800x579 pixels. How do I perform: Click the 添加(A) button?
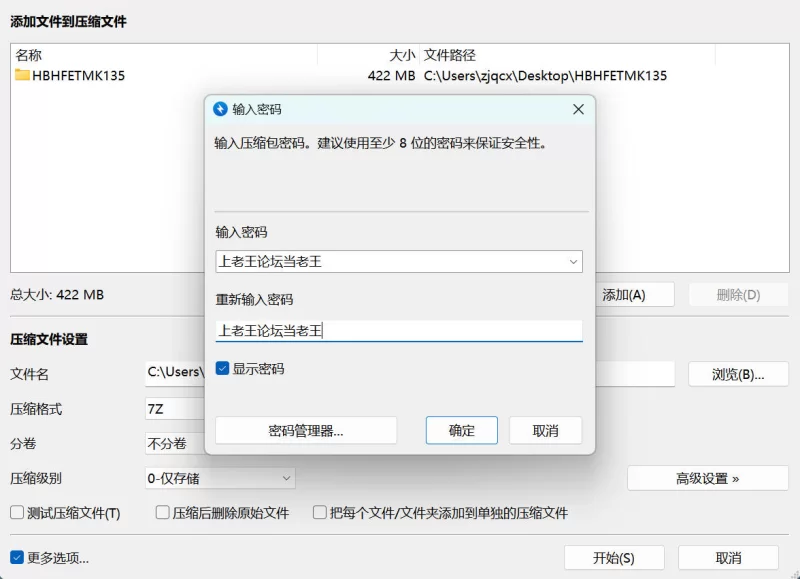[634, 295]
